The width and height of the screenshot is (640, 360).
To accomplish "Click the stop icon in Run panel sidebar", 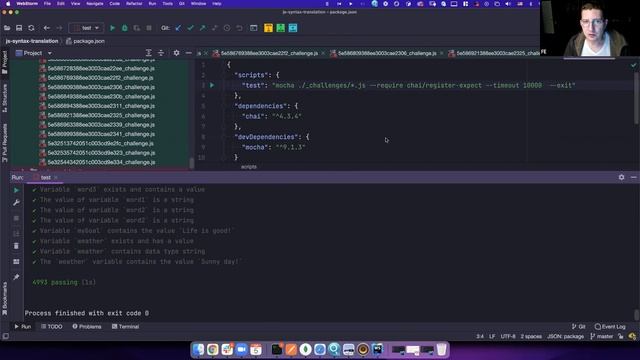I will [16, 218].
